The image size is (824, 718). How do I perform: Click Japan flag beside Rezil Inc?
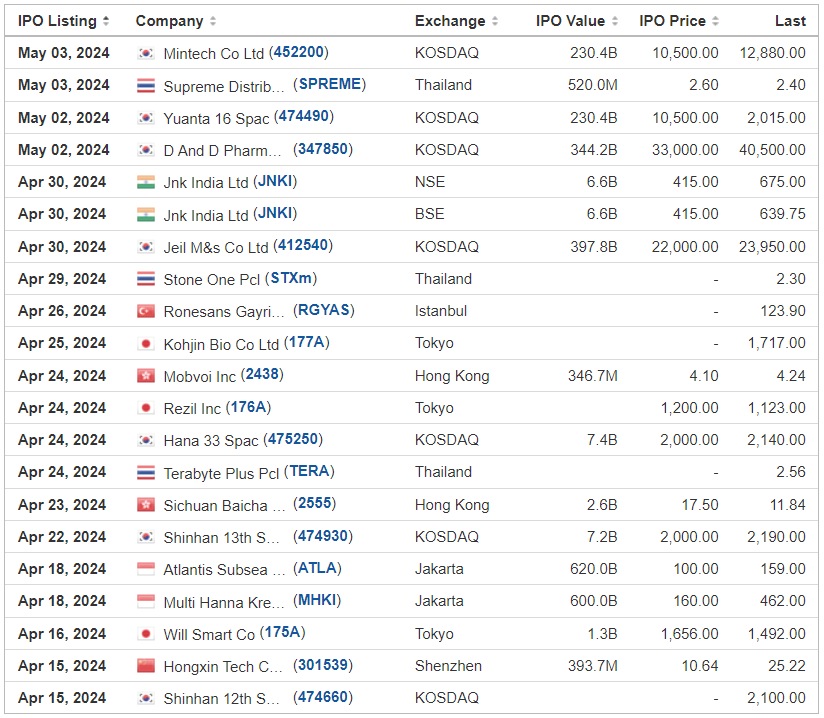tap(146, 408)
